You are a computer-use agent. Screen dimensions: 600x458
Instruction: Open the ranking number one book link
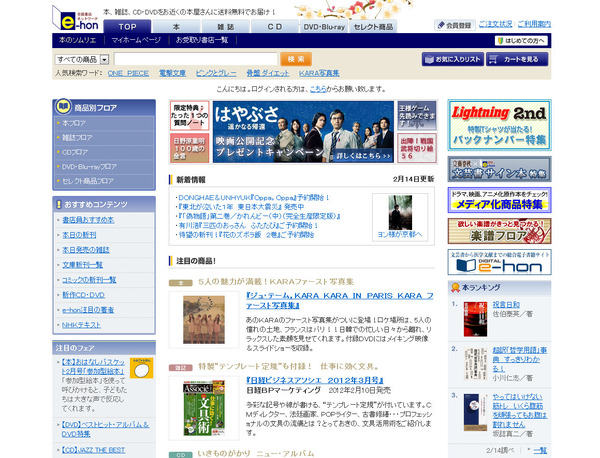pos(506,305)
